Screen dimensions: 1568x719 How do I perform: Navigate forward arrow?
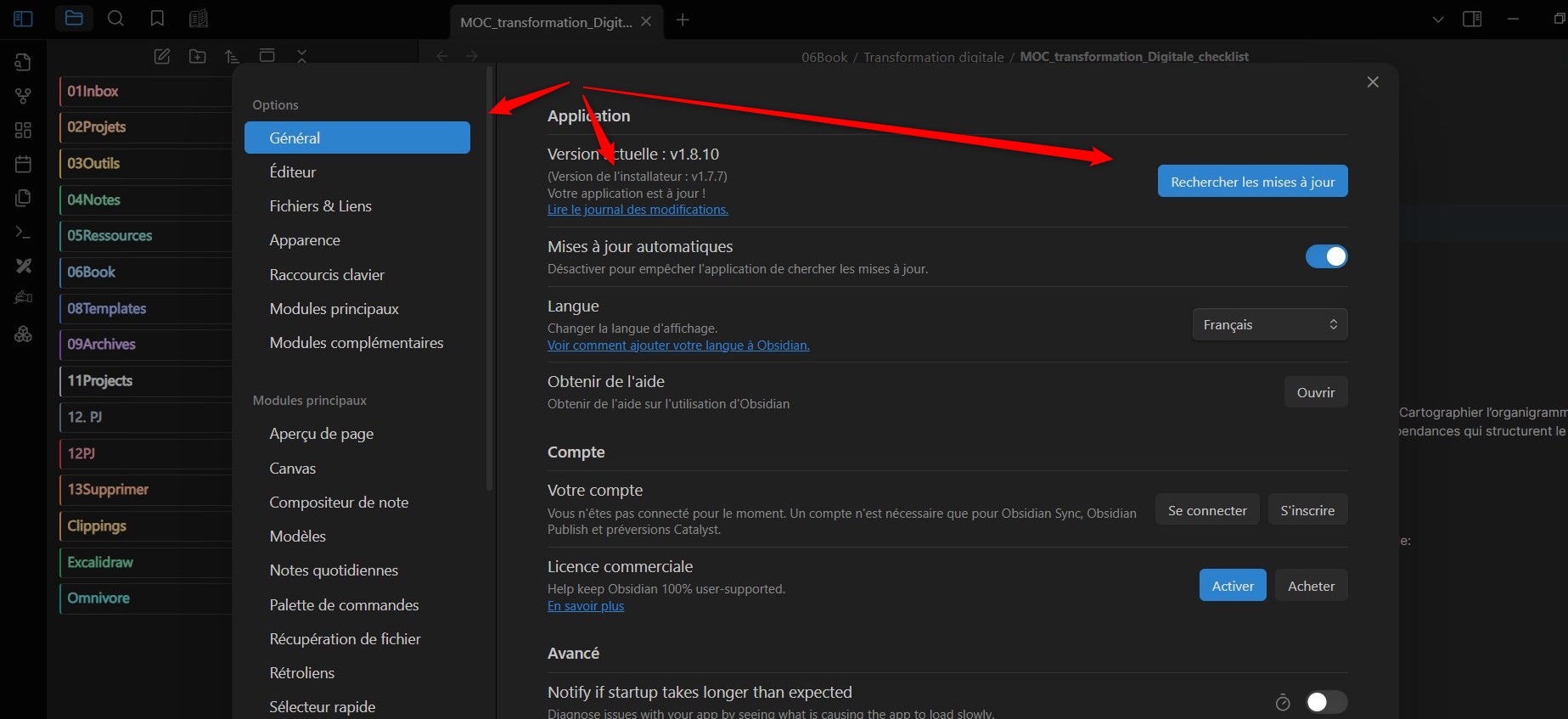(472, 56)
